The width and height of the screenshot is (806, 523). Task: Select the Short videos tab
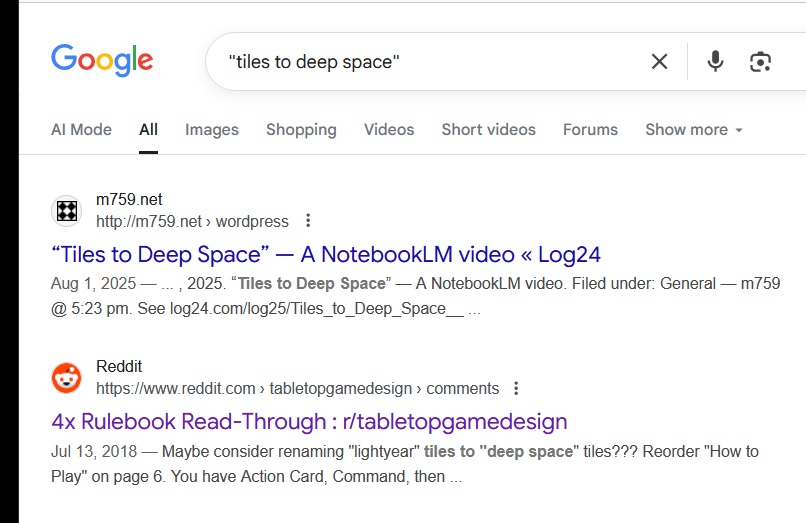[488, 130]
